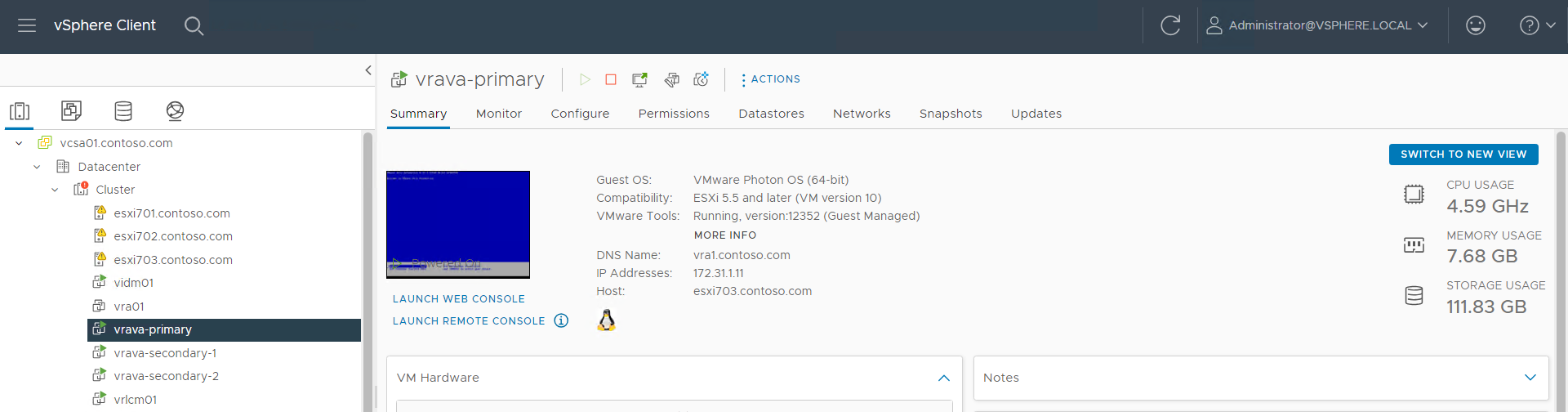Open the feedback smiley icon
Screen dimensions: 1568x412
pos(1475,25)
